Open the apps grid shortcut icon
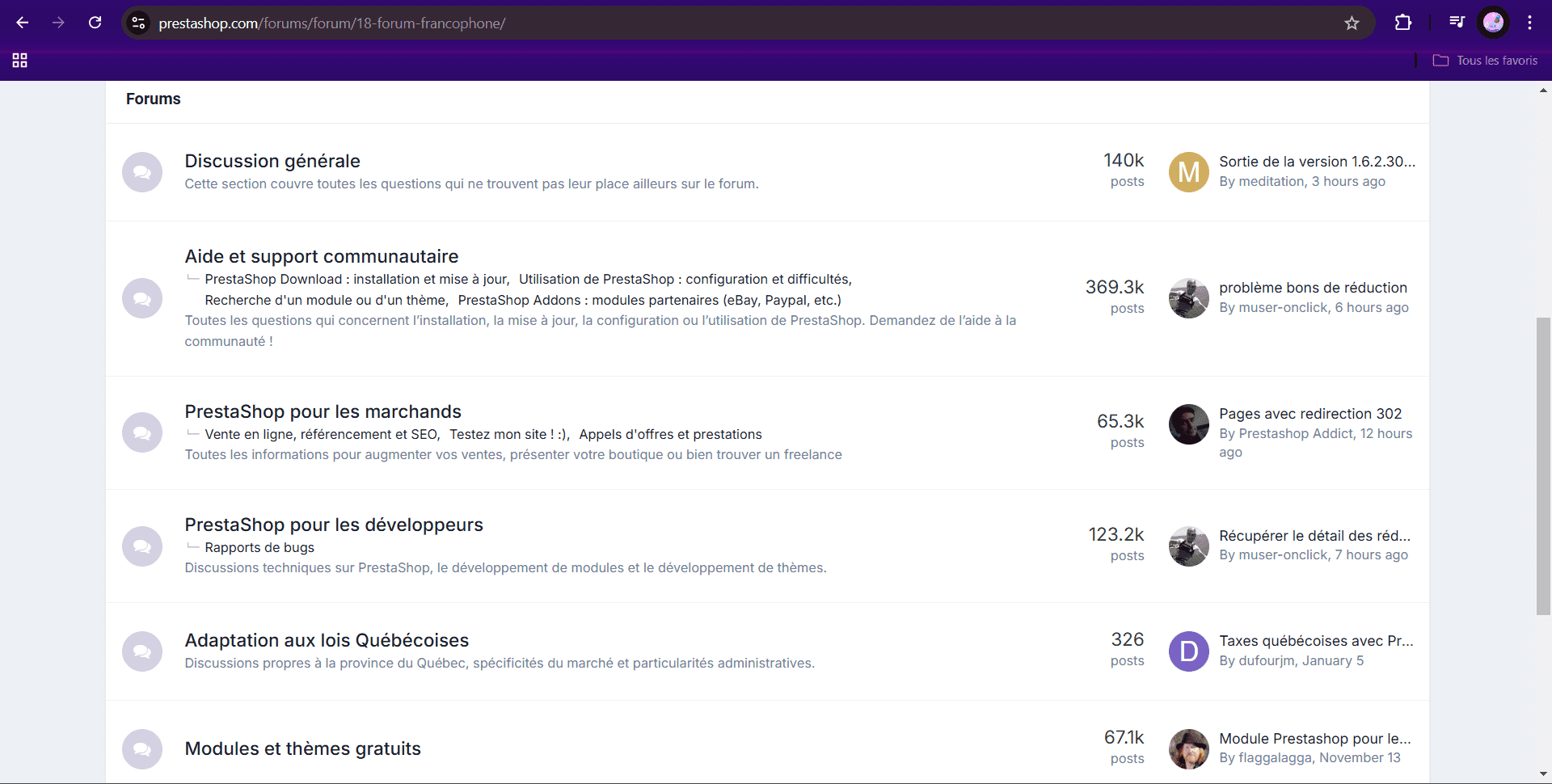This screenshot has height=784, width=1552. click(20, 61)
